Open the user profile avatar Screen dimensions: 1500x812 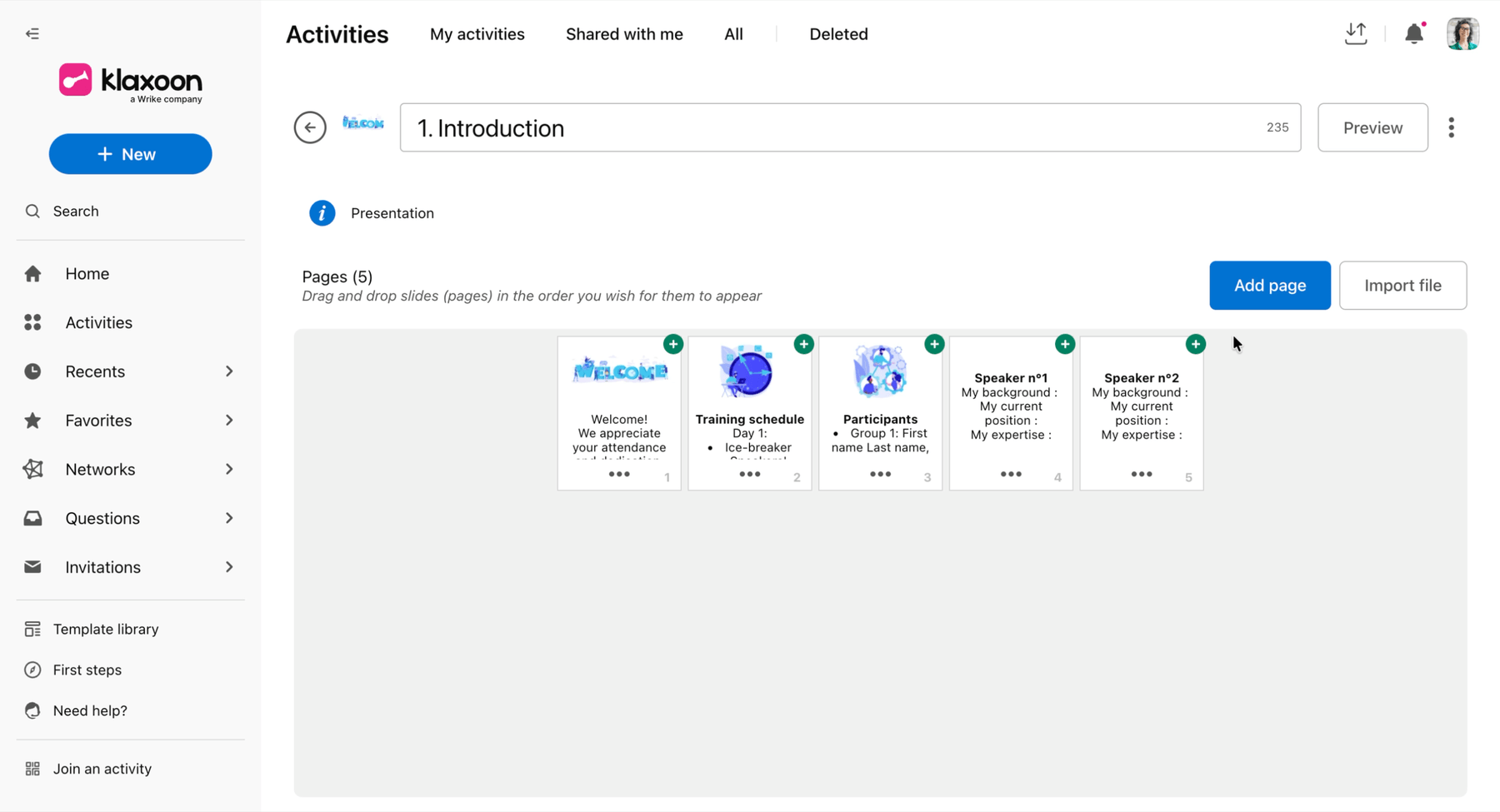click(x=1462, y=33)
